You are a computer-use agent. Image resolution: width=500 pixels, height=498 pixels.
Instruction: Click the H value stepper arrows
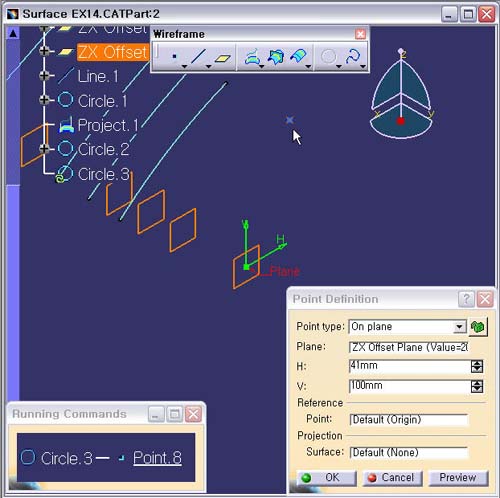(x=477, y=366)
